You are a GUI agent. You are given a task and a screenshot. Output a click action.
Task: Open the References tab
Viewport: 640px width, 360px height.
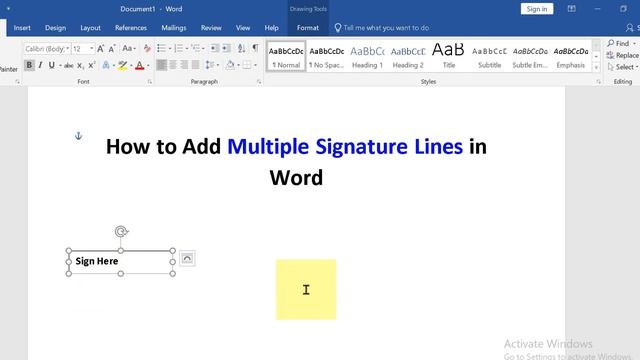click(x=131, y=28)
